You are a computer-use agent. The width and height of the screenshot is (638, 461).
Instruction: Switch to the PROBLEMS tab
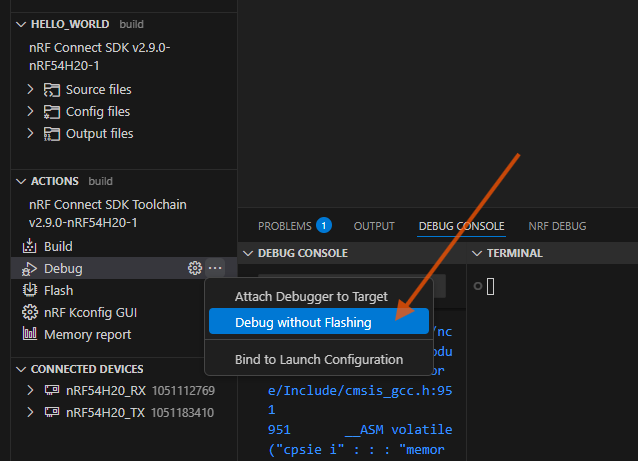click(284, 226)
